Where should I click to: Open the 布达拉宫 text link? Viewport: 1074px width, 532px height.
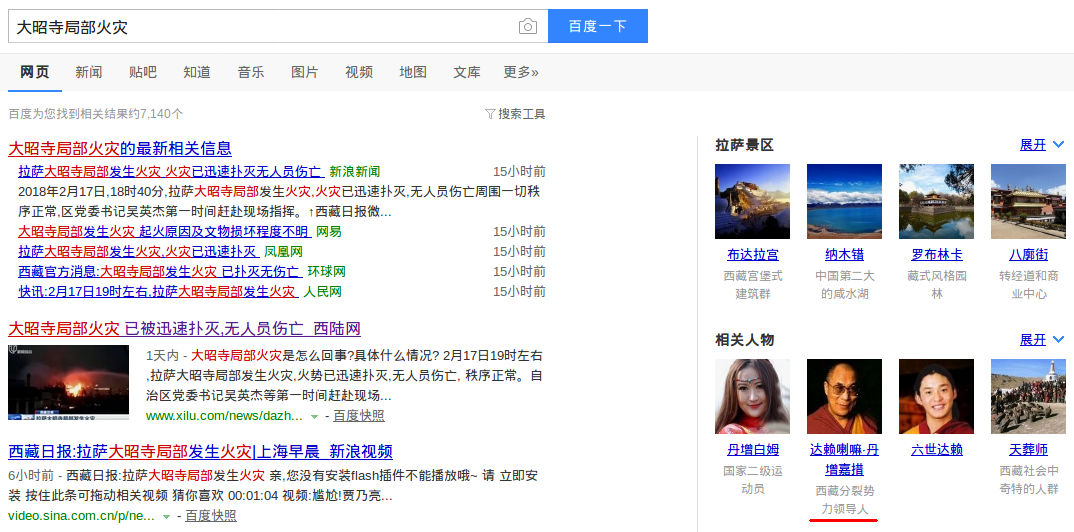tap(753, 255)
